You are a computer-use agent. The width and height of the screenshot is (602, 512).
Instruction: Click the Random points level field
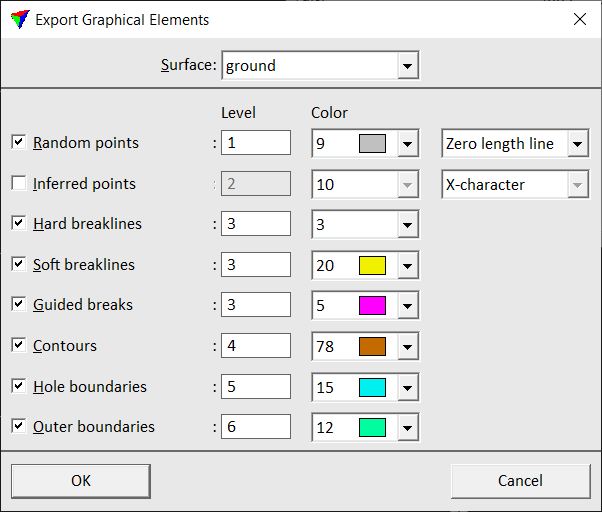click(x=256, y=143)
